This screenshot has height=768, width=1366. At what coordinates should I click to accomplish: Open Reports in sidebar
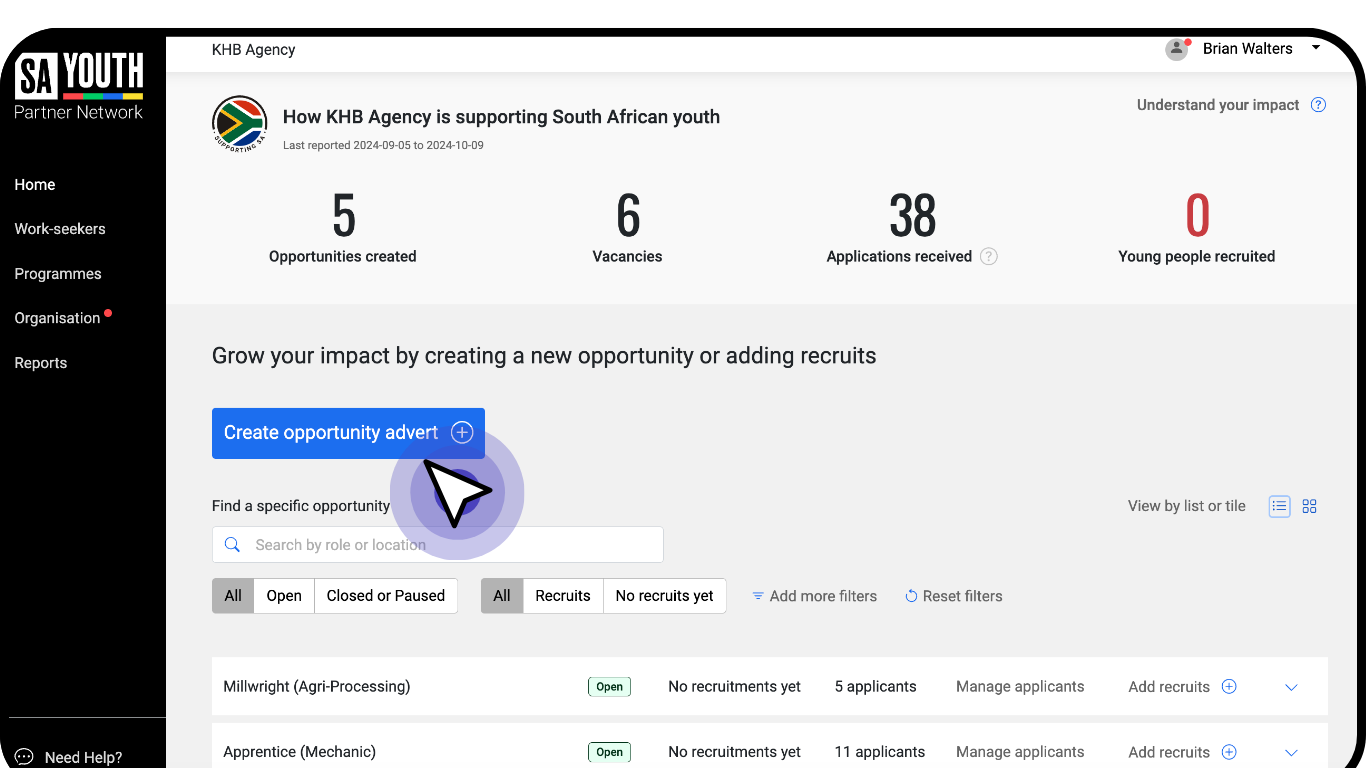tap(41, 363)
